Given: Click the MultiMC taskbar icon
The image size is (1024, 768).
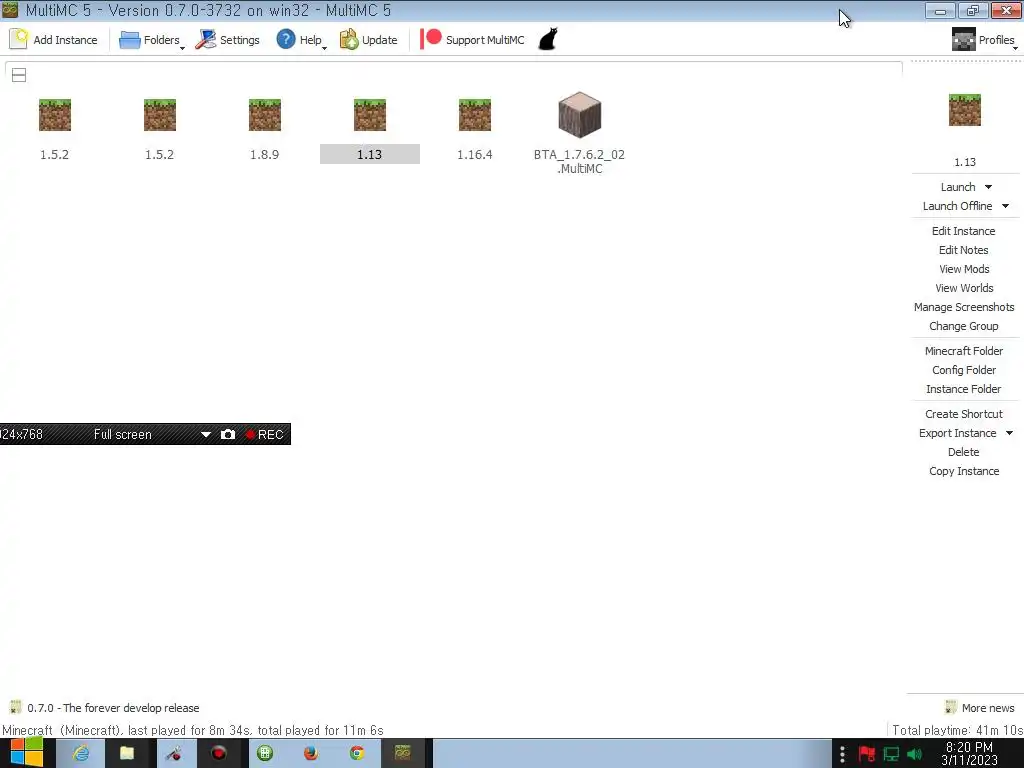Looking at the screenshot, I should (403, 753).
